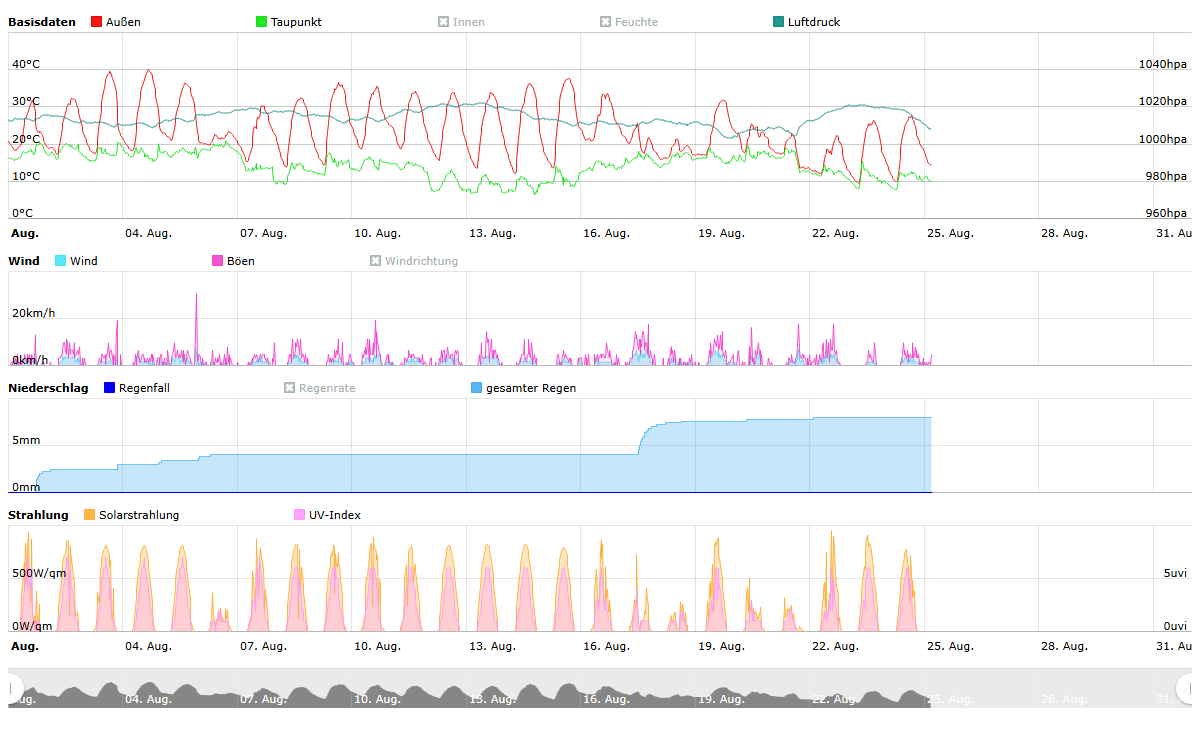Hide the Regenfall series
Viewport: 1200px width, 750px height.
136,388
